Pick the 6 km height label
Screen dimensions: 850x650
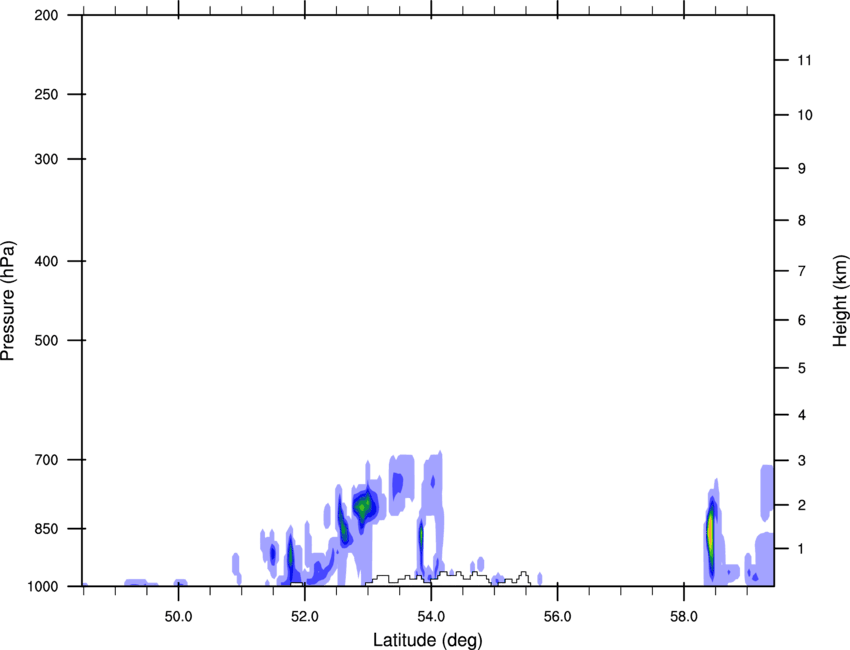tap(802, 320)
